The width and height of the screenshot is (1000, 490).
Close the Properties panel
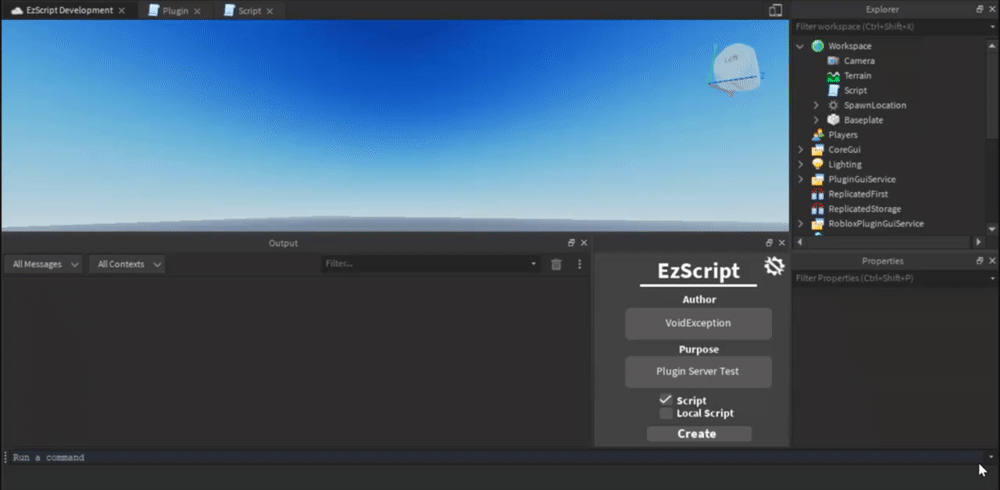pyautogui.click(x=992, y=261)
